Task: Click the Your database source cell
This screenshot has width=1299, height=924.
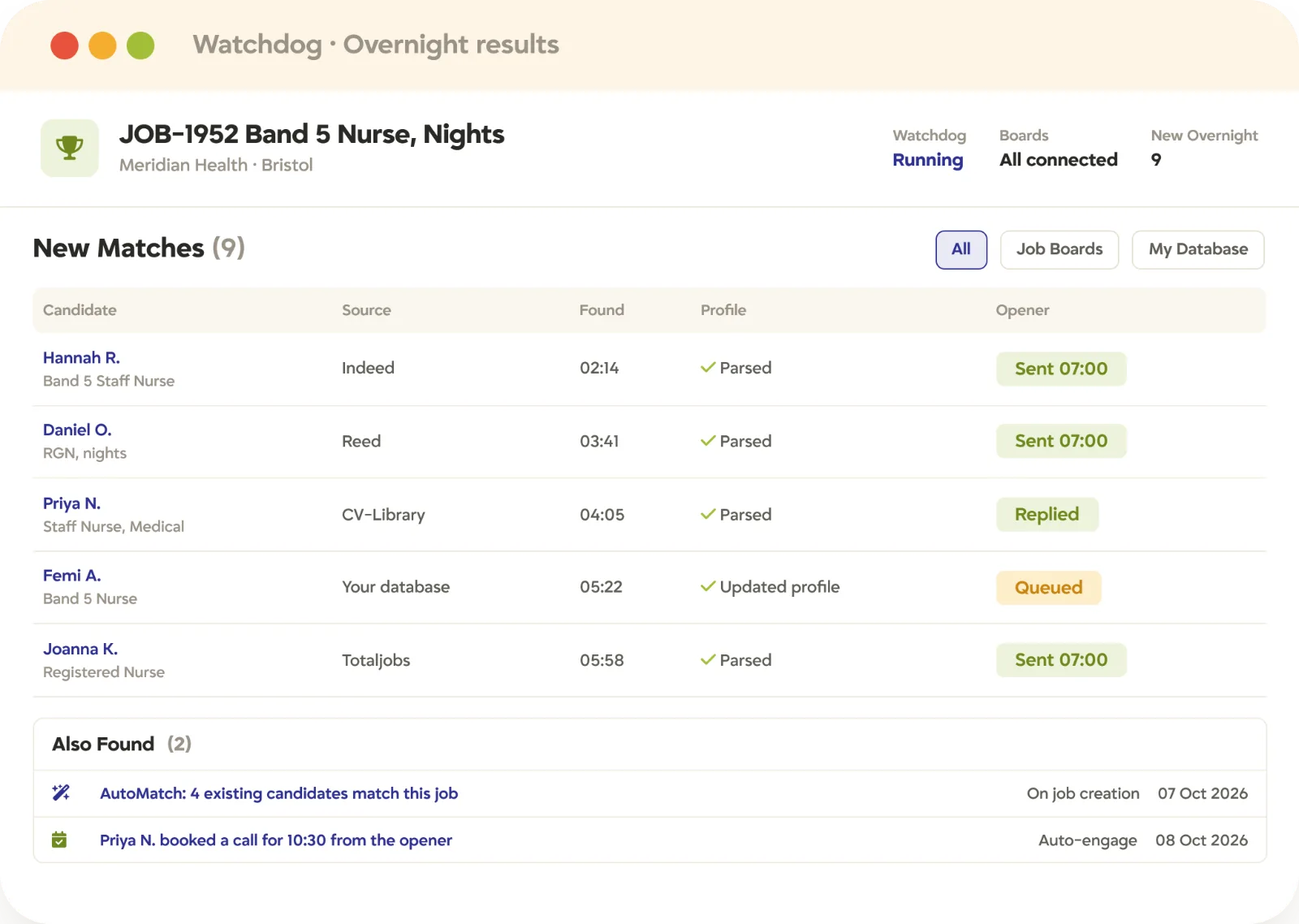Action: (395, 587)
